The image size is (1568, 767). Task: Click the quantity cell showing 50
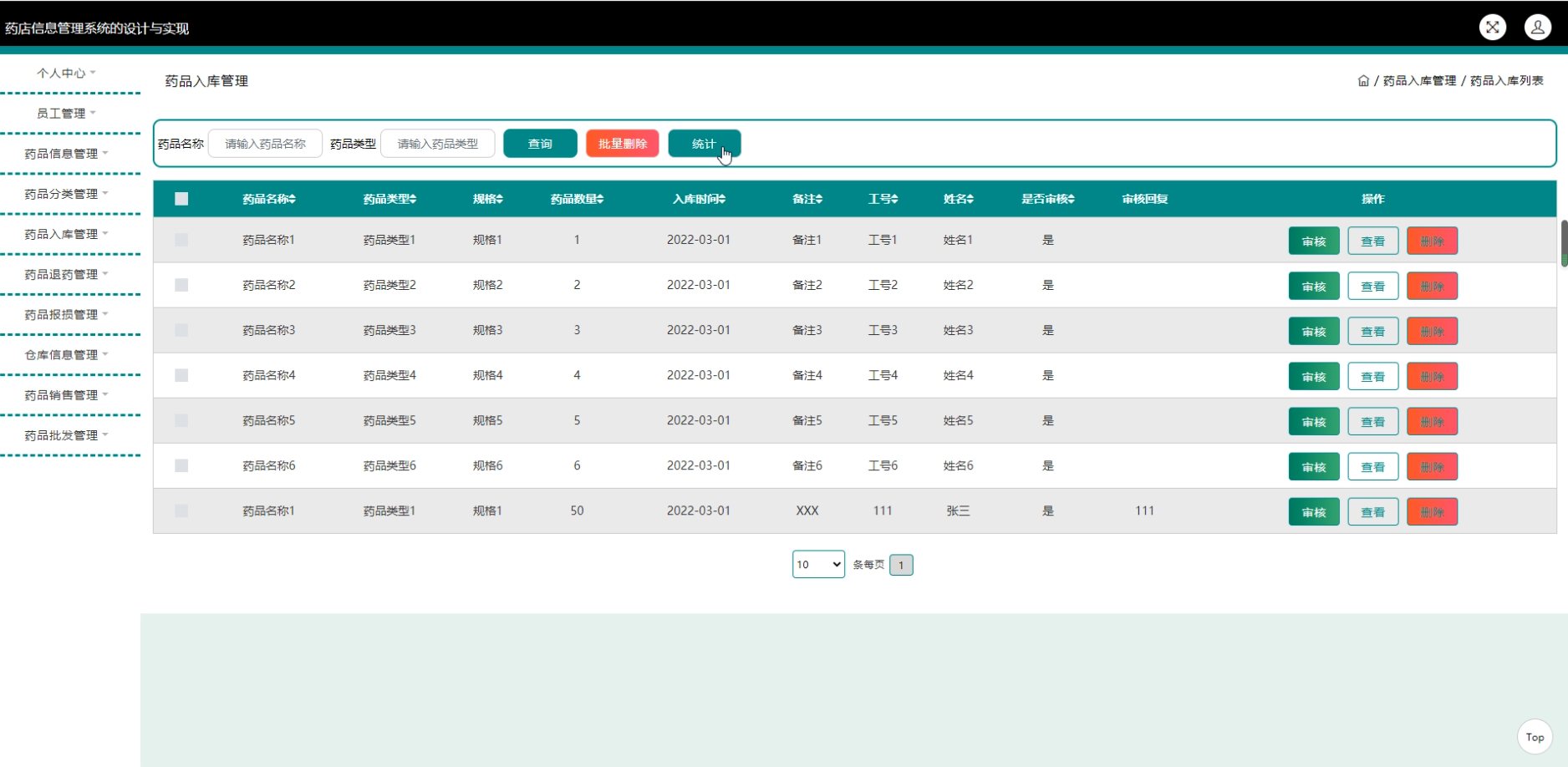pos(577,510)
